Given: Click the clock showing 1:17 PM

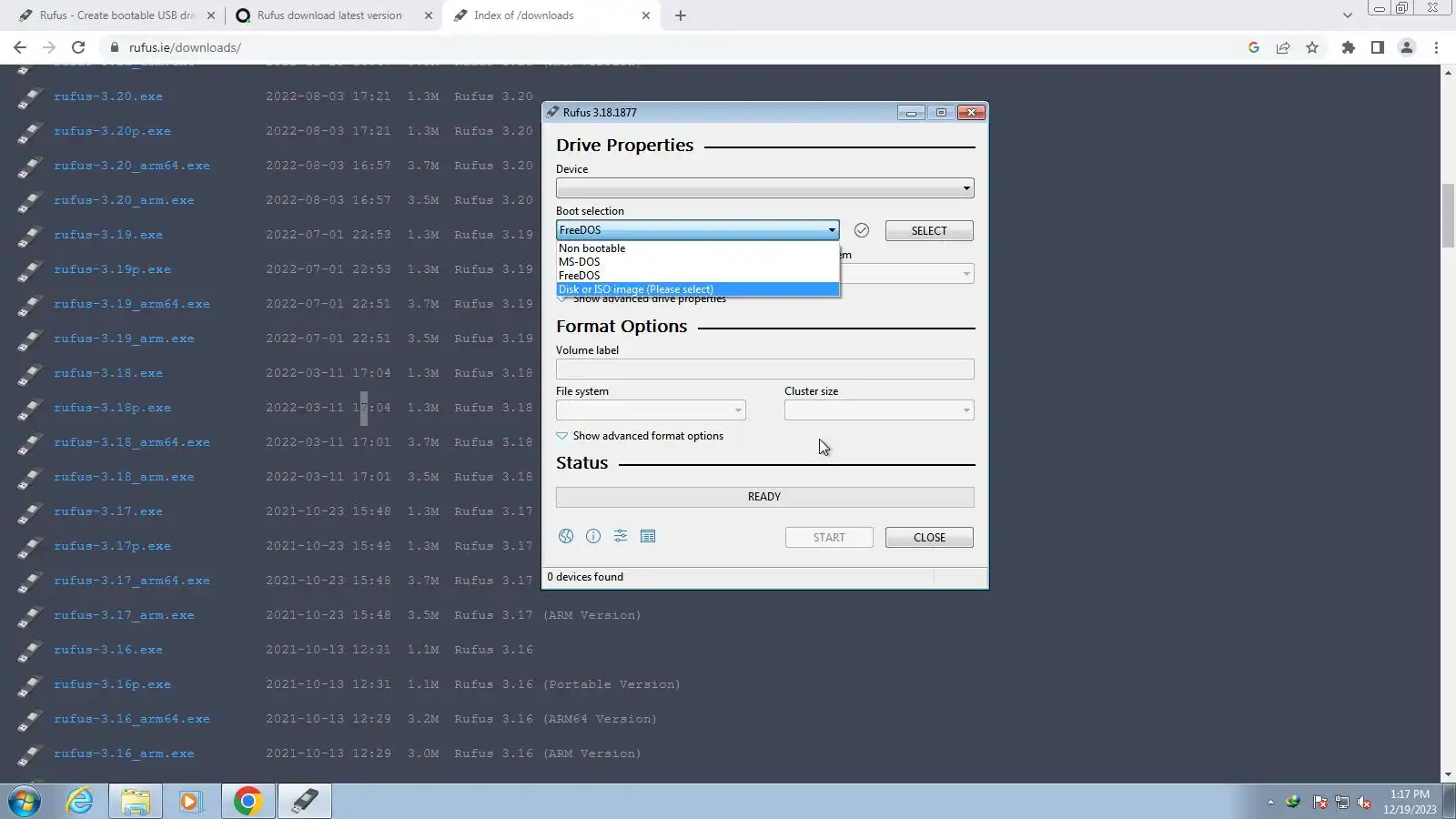Looking at the screenshot, I should point(1410,794).
